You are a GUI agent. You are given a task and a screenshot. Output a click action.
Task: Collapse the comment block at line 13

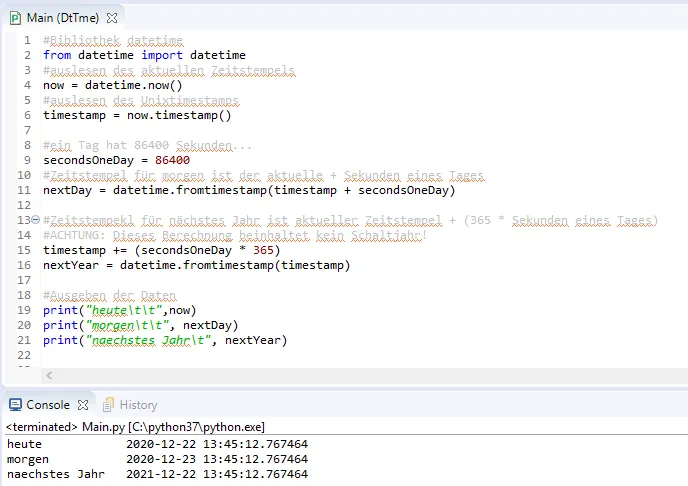pos(36,219)
